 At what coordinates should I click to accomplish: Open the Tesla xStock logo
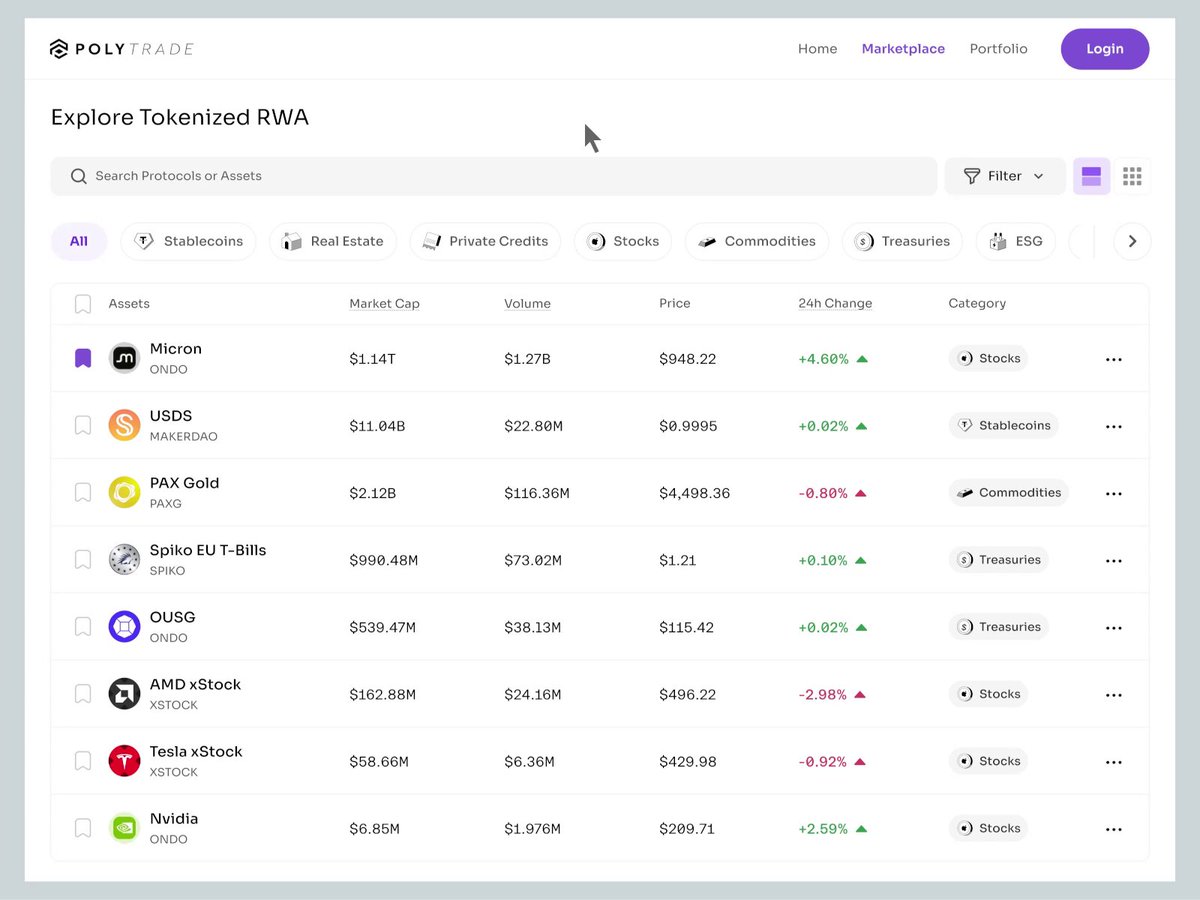[x=124, y=760]
